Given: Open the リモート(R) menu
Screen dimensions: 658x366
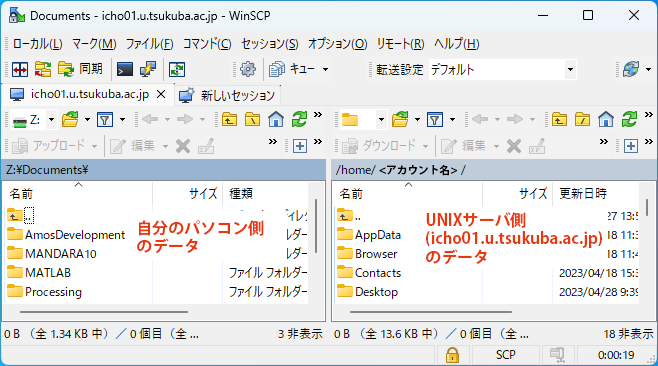Looking at the screenshot, I should (x=400, y=44).
